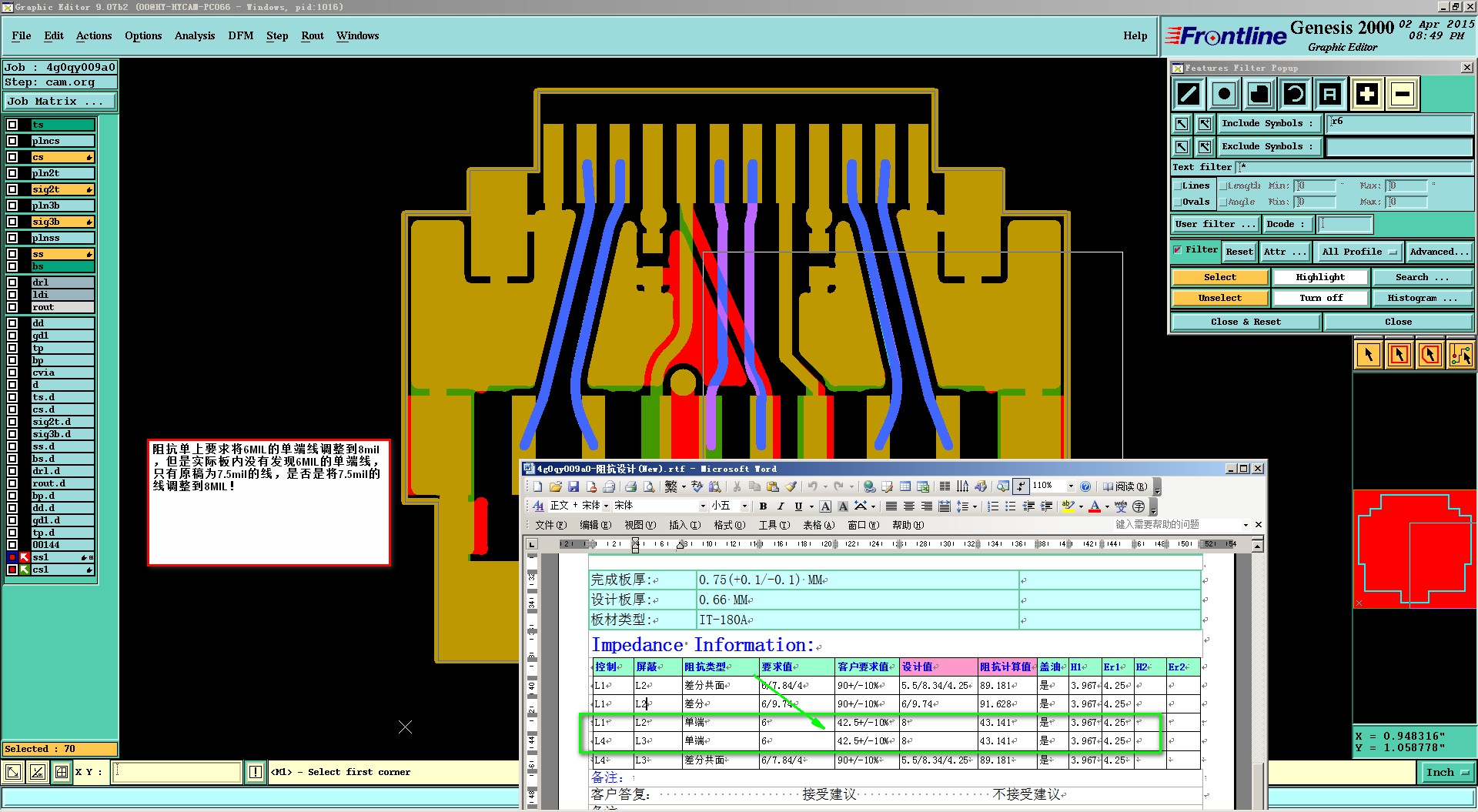The height and width of the screenshot is (812, 1478).
Task: Choose the net select tool
Action: point(1461,355)
